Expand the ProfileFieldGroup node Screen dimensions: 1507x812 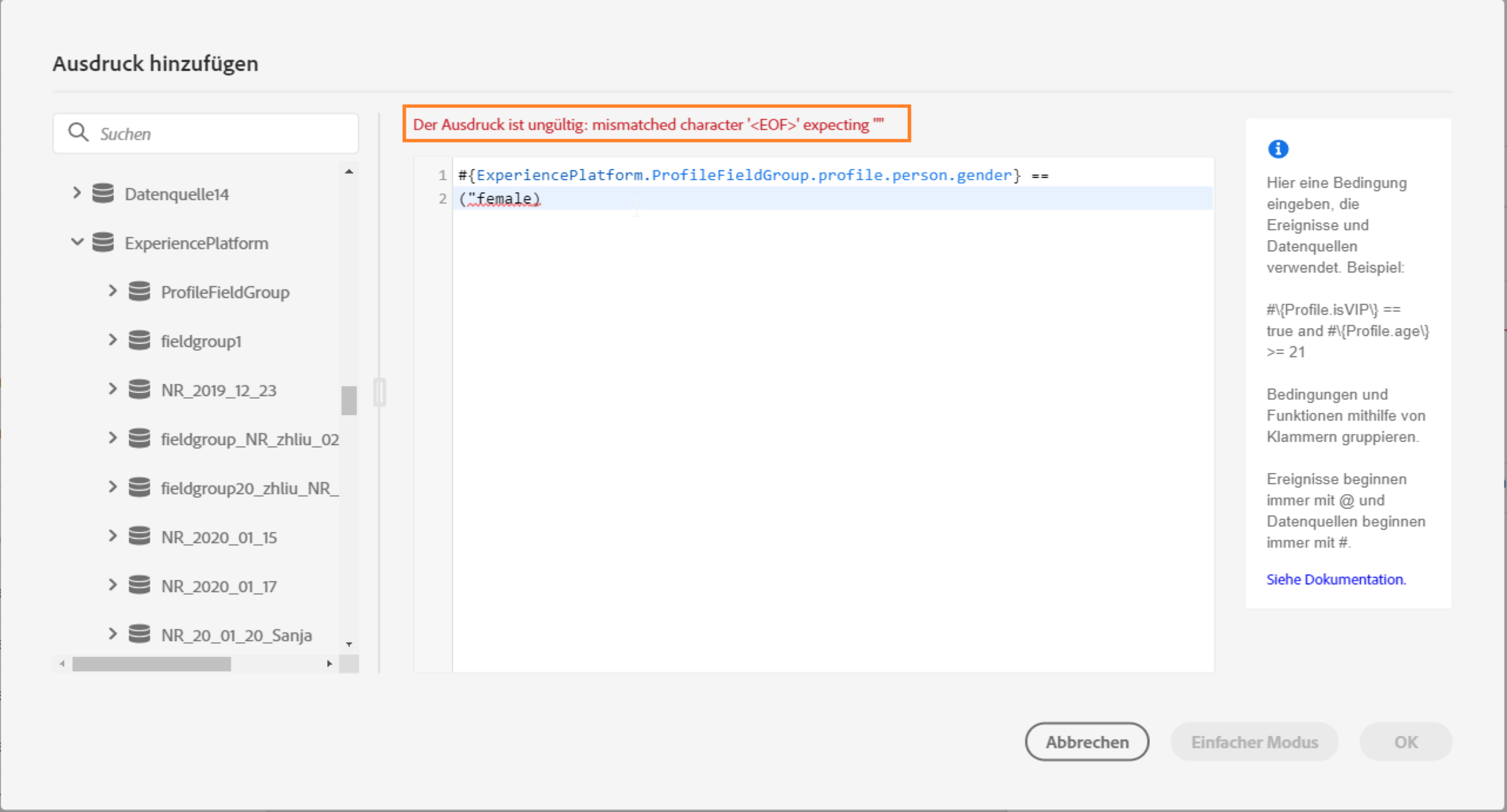tap(113, 291)
